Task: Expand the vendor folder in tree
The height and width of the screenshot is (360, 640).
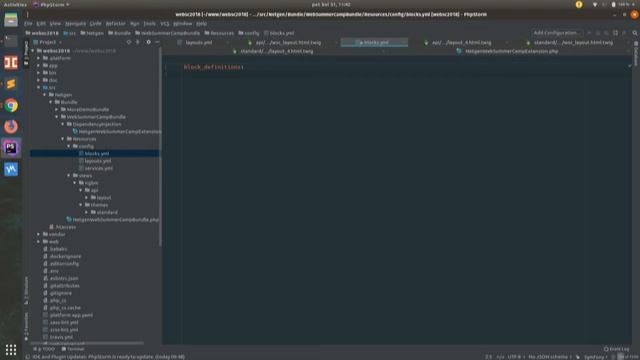Action: pyautogui.click(x=39, y=234)
